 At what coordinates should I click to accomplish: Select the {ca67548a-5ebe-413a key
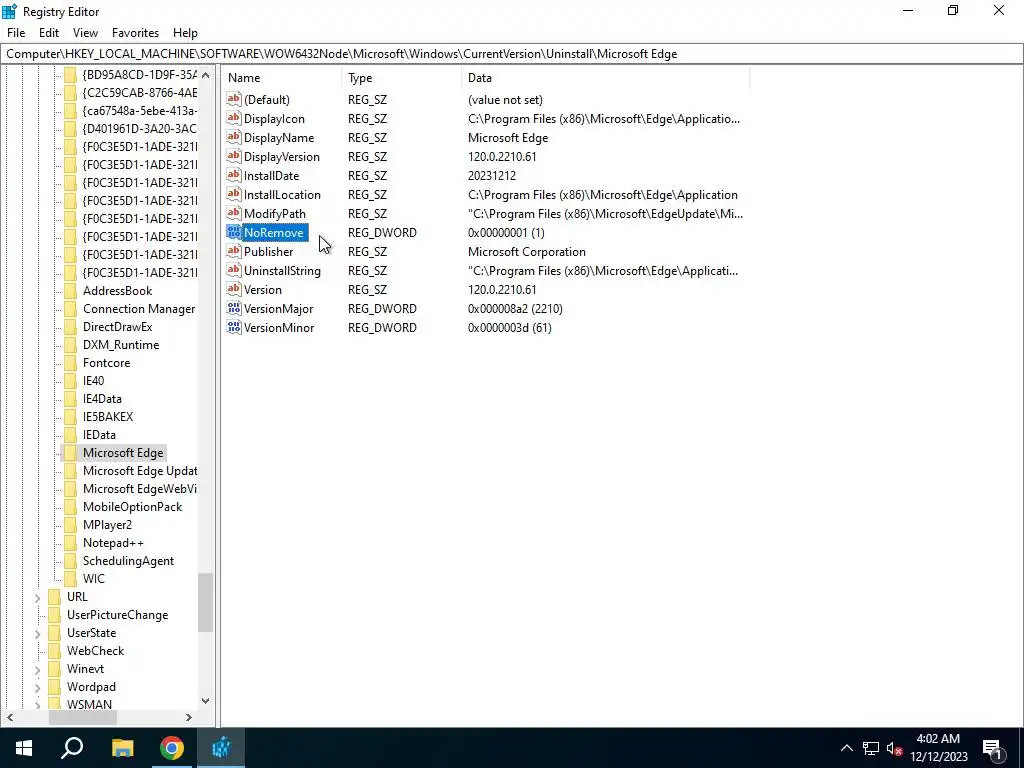pyautogui.click(x=140, y=110)
